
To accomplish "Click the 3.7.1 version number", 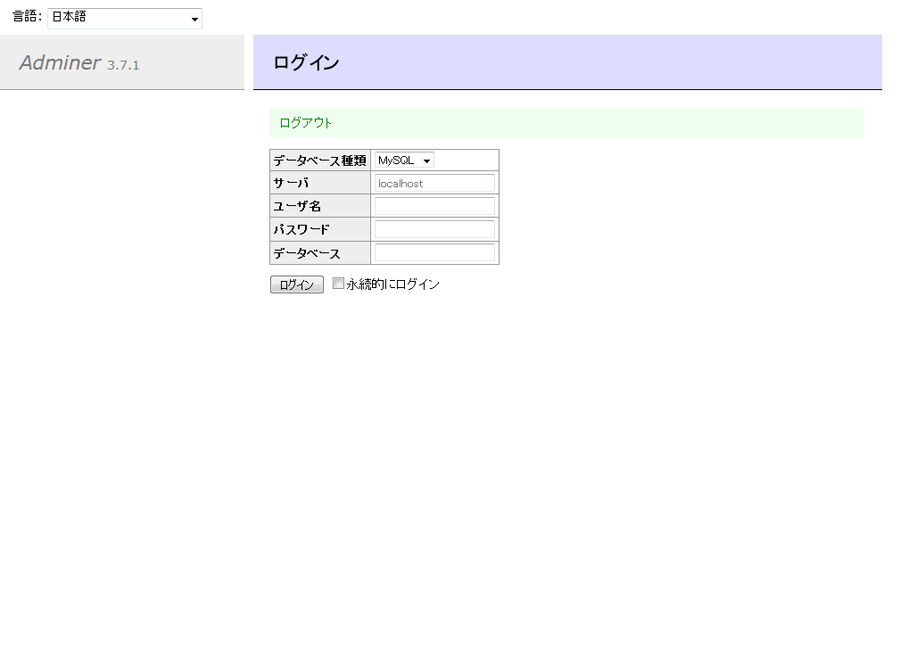I will (123, 65).
